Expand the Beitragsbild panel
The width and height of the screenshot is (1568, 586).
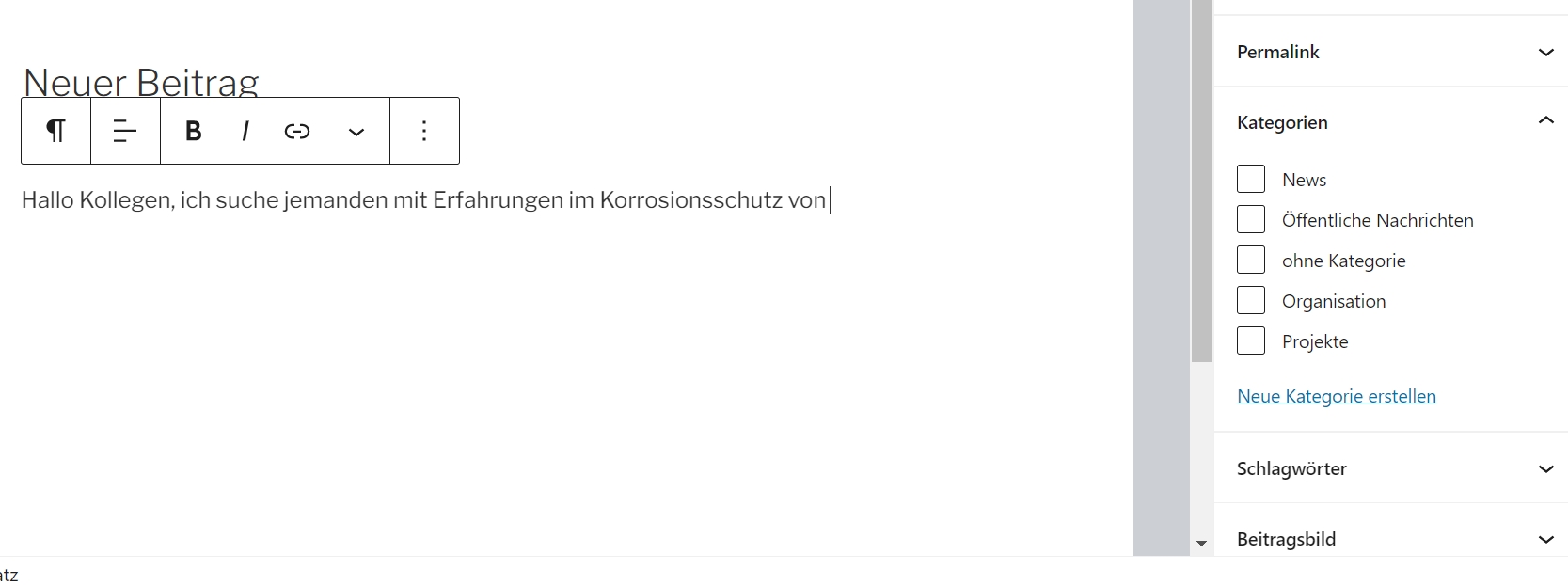[x=1545, y=539]
